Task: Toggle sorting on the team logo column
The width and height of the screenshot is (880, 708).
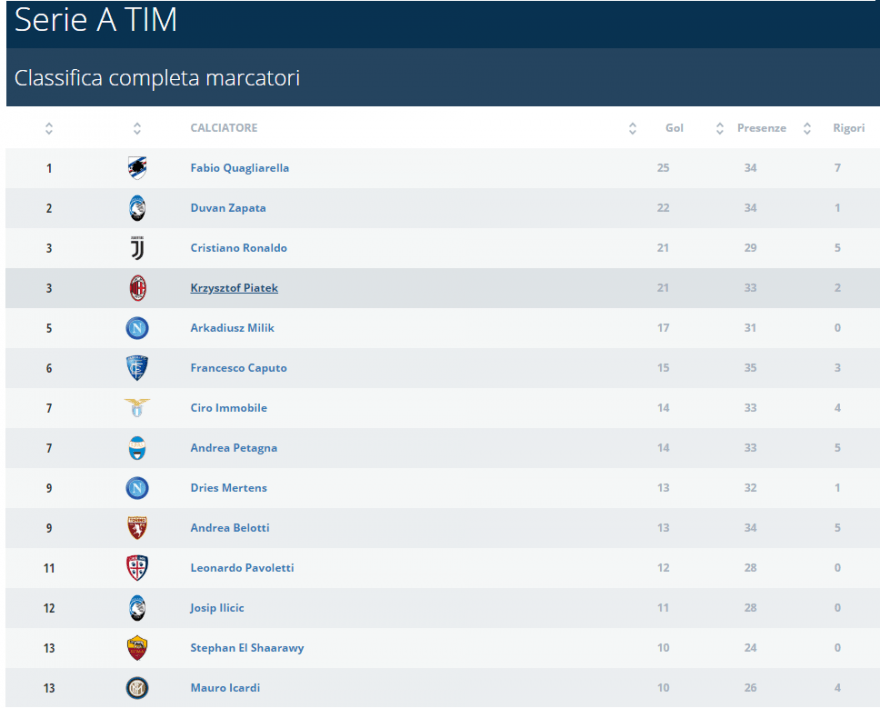Action: 137,128
